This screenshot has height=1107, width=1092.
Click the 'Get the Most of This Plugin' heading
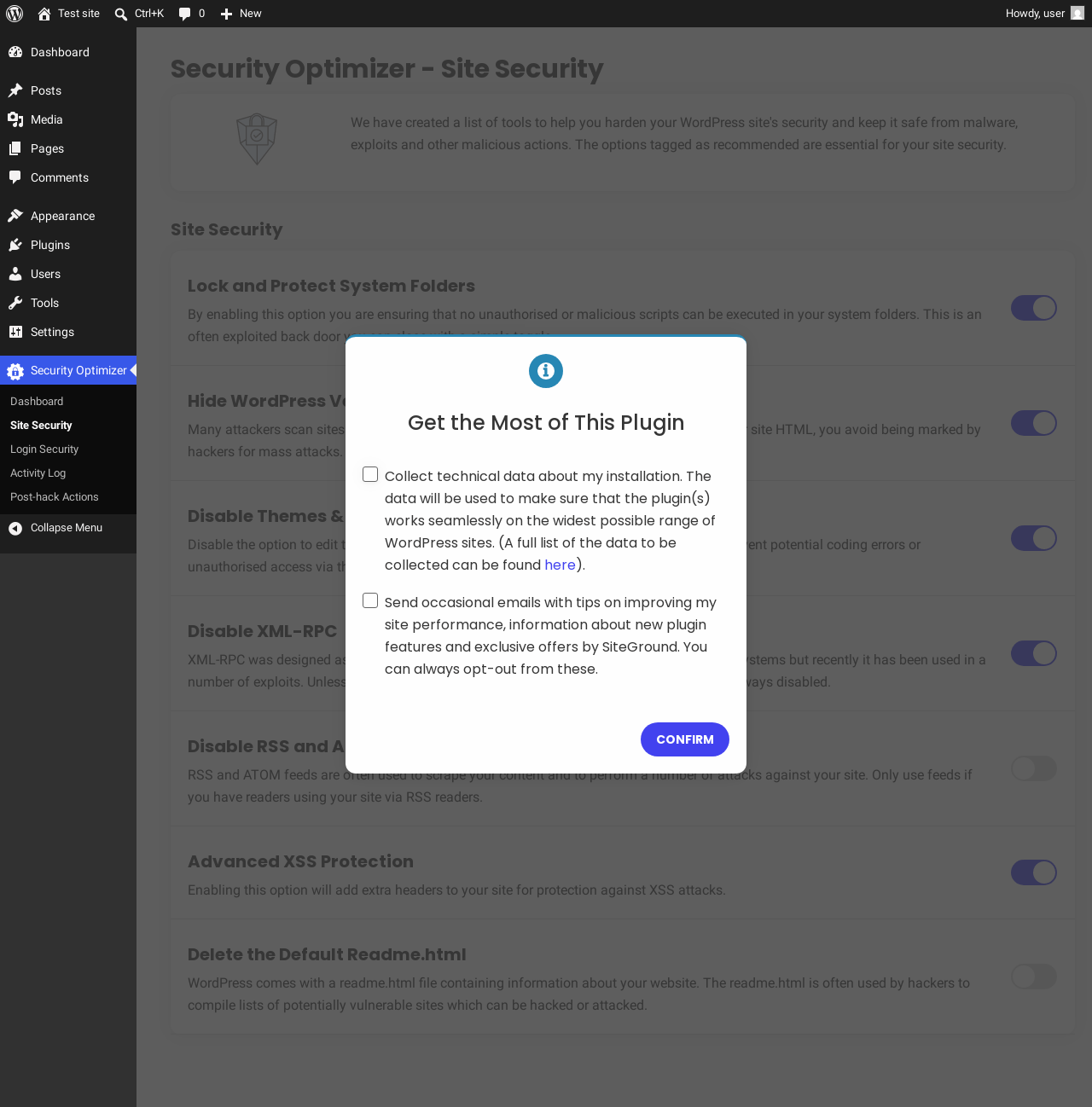coord(546,422)
